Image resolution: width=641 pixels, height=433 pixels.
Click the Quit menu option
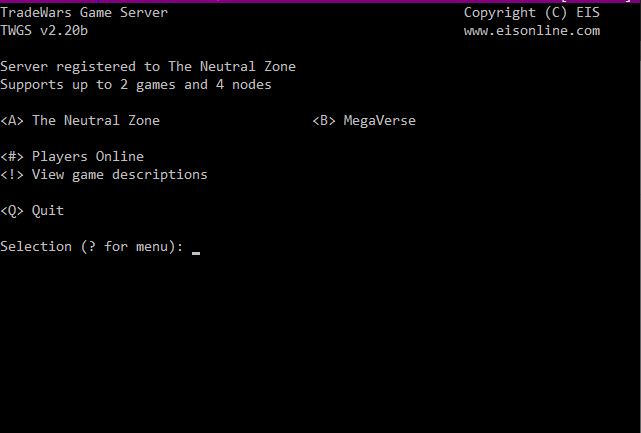click(48, 211)
